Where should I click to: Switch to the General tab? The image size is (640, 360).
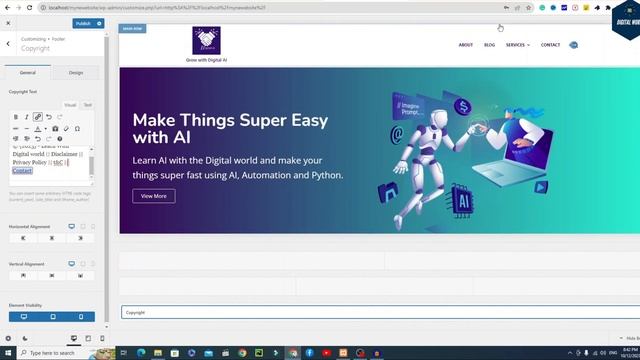click(x=28, y=73)
